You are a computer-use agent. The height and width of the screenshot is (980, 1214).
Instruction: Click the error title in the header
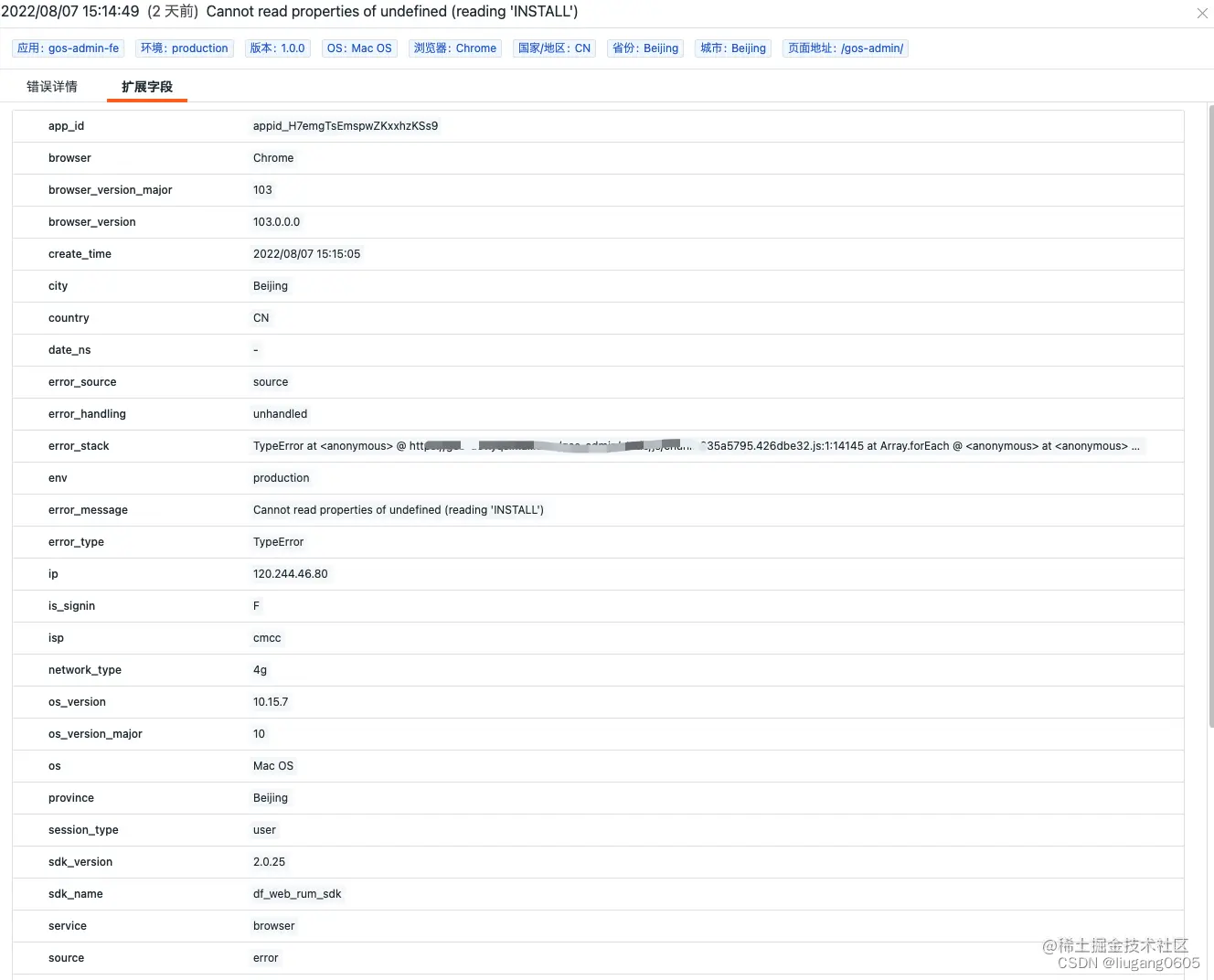click(392, 12)
